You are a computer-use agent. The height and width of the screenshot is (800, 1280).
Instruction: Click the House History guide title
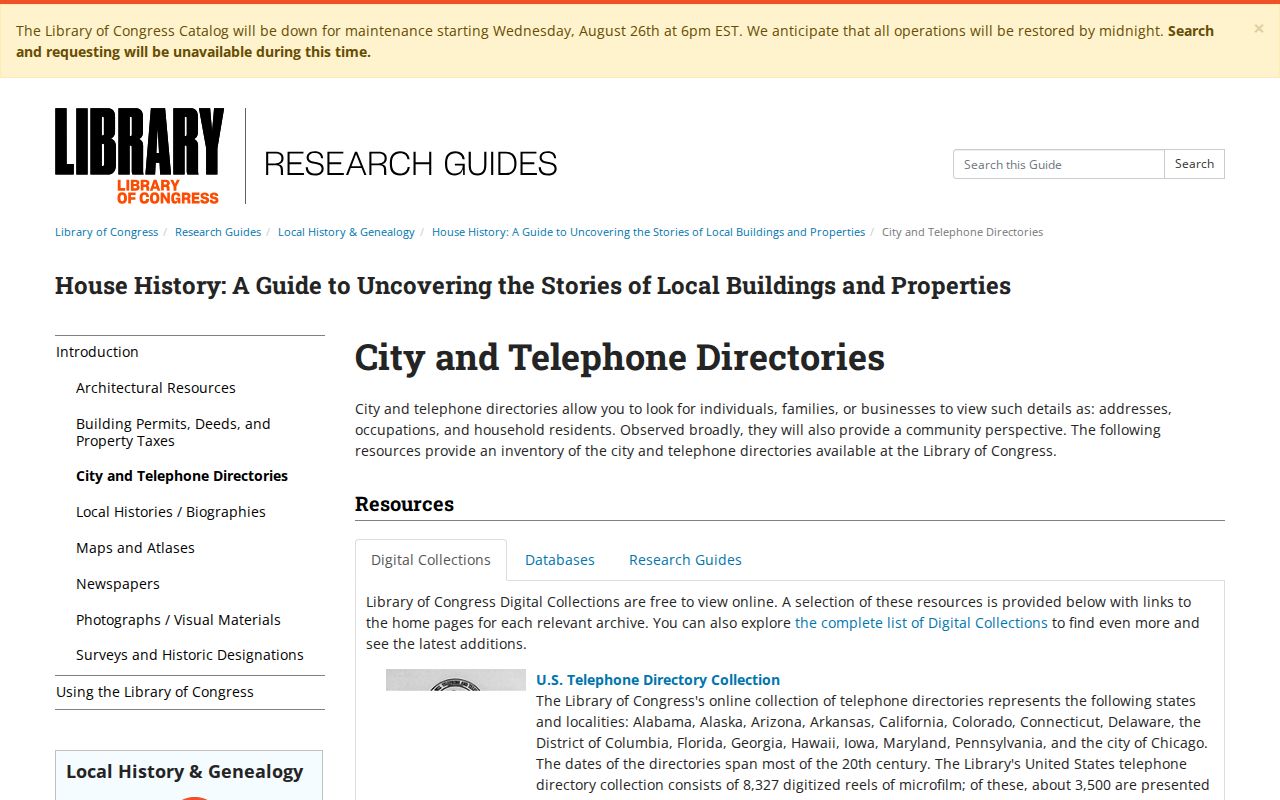pos(533,286)
